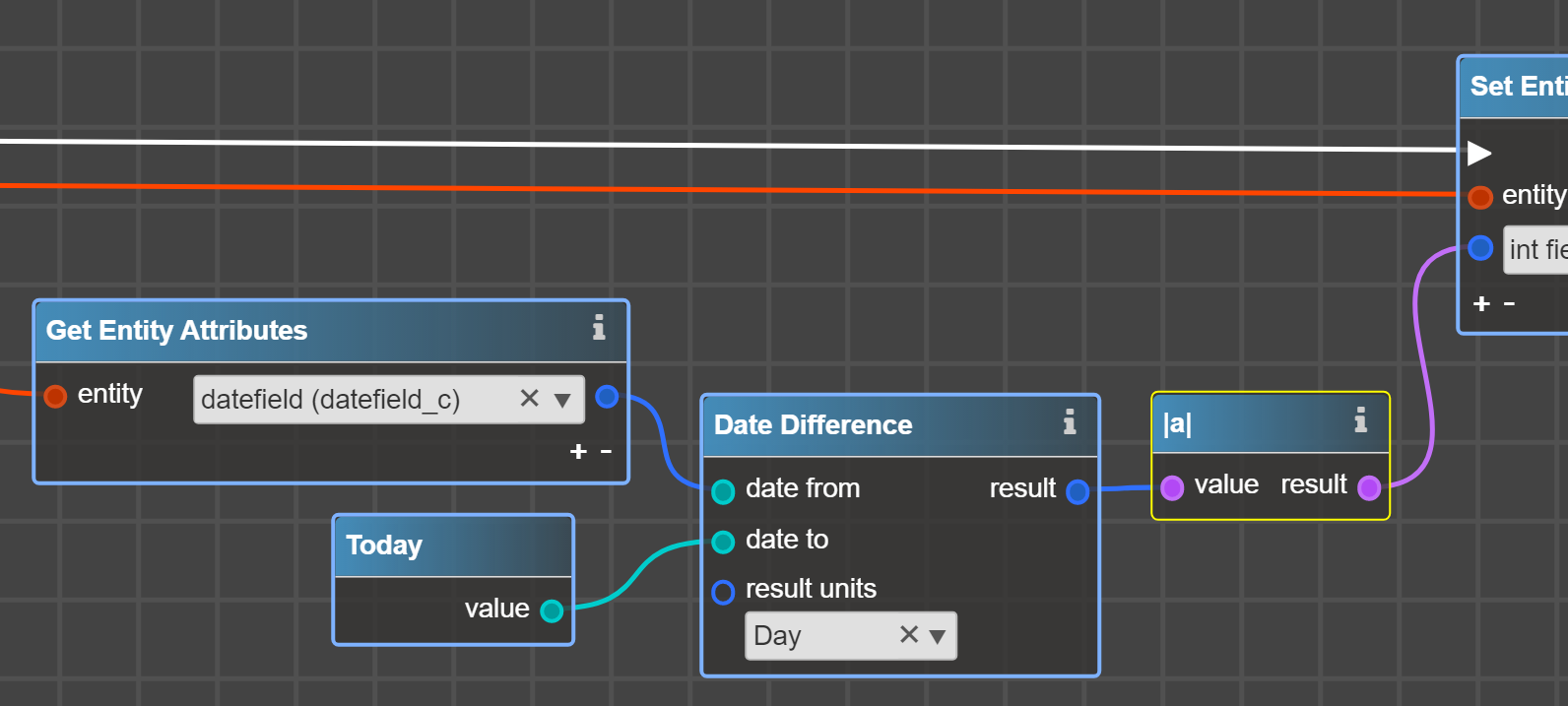The height and width of the screenshot is (706, 1568).
Task: Click the Set Entity execution input arrow
Action: coord(1479,153)
